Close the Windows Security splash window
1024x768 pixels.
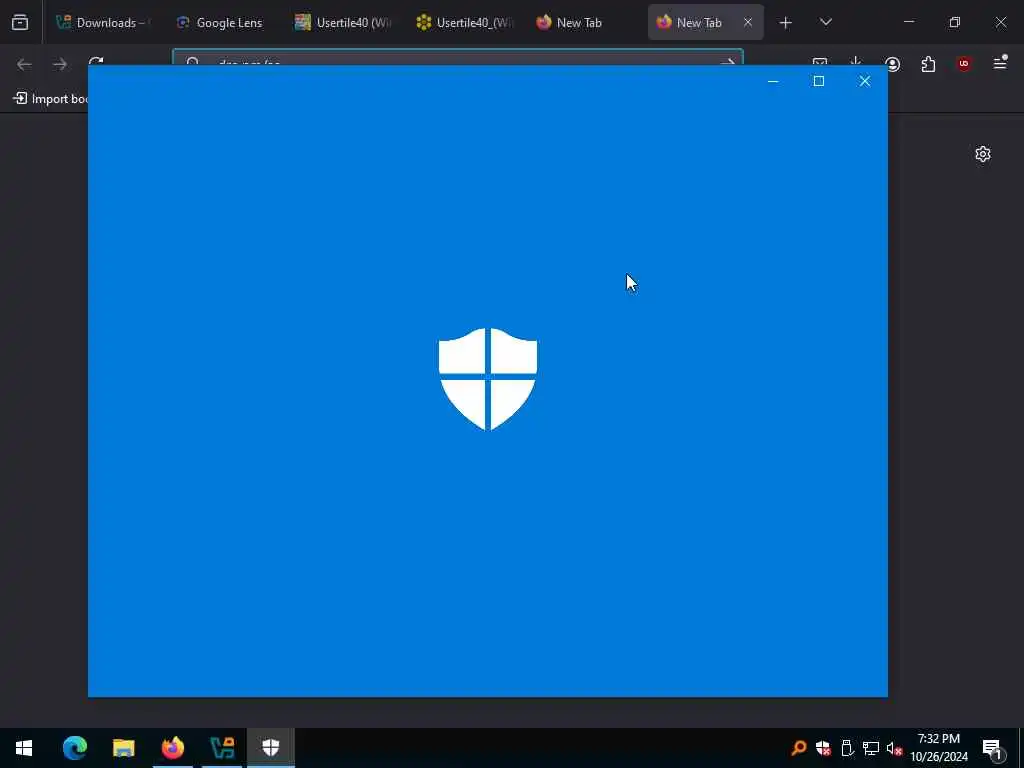(865, 81)
